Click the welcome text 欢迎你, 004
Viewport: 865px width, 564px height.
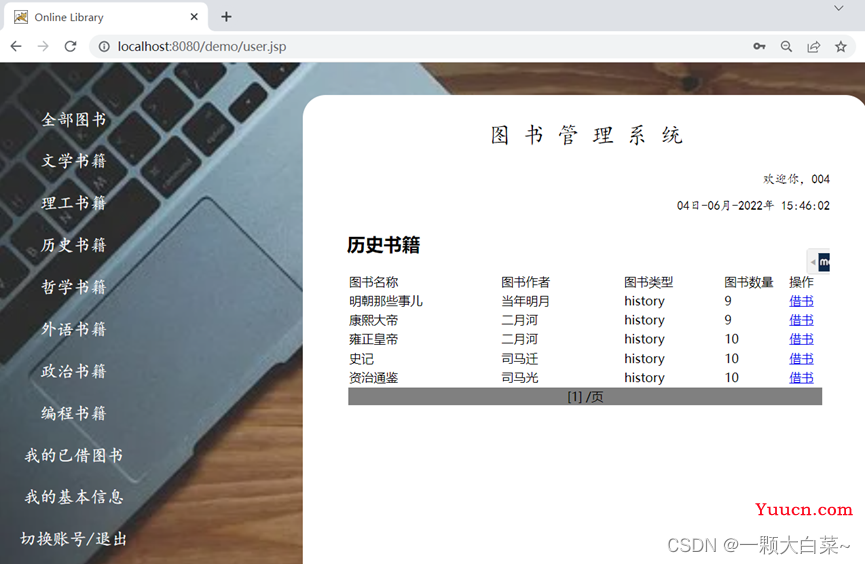coord(796,179)
